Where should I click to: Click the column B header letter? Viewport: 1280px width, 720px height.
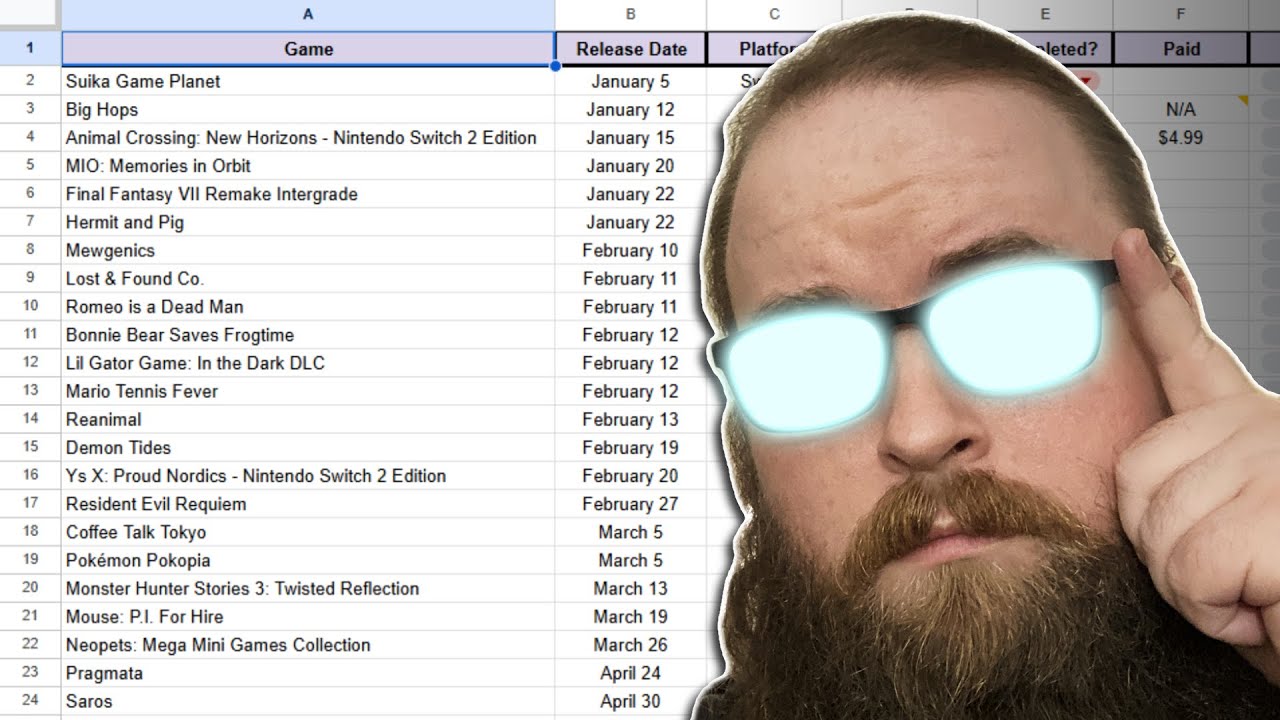click(x=631, y=15)
